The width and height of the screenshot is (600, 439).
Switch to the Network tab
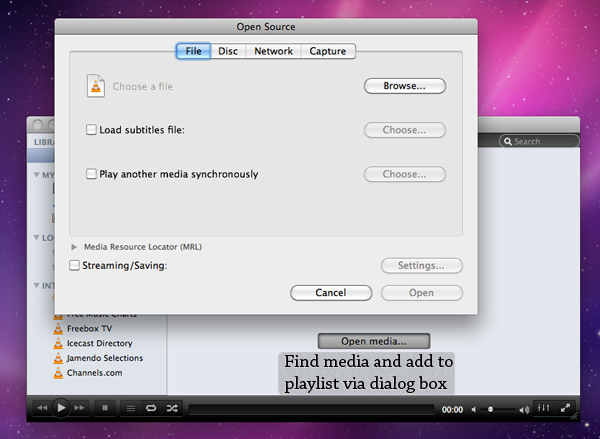click(x=274, y=51)
